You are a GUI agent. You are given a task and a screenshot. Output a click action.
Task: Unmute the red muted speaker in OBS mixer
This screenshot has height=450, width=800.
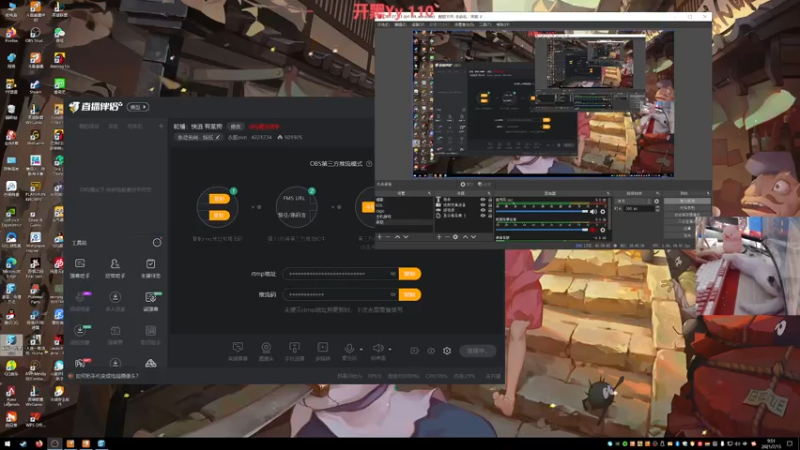click(593, 230)
